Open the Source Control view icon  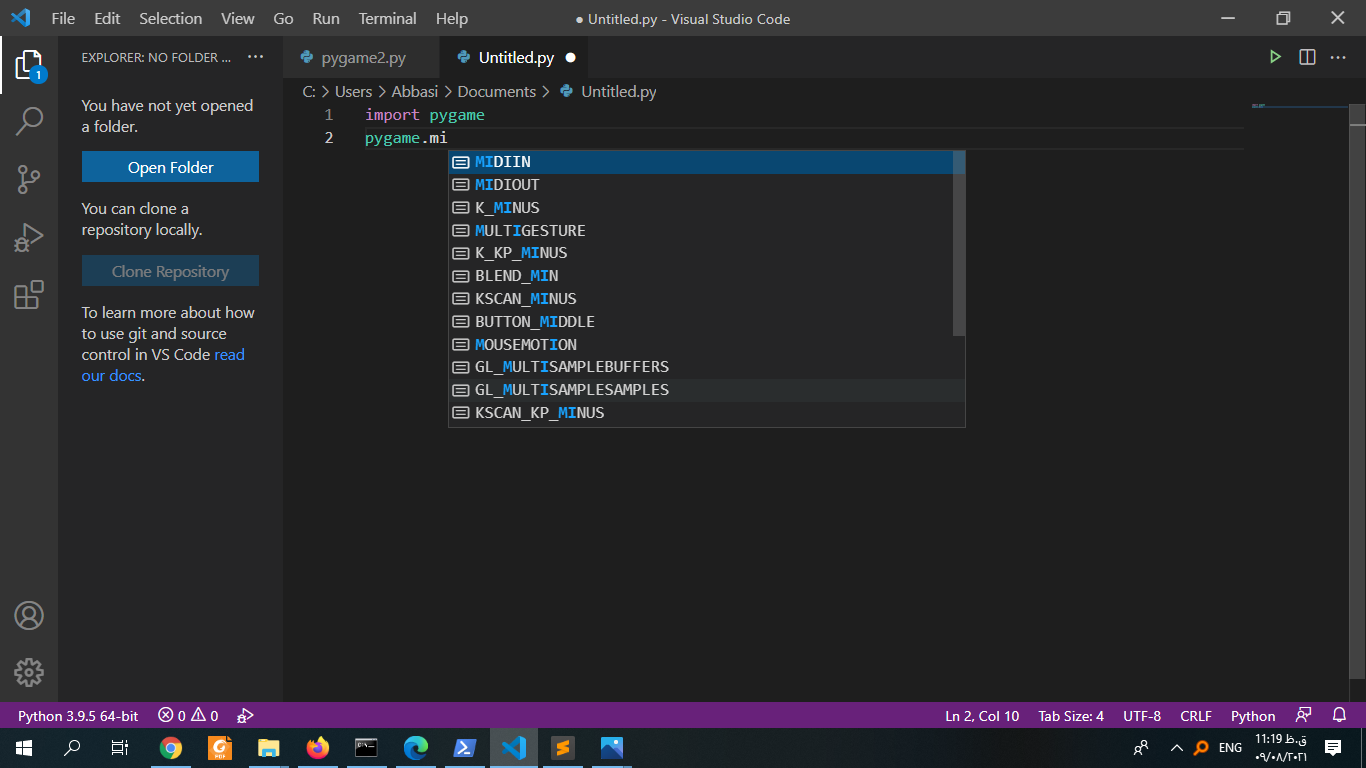(29, 180)
